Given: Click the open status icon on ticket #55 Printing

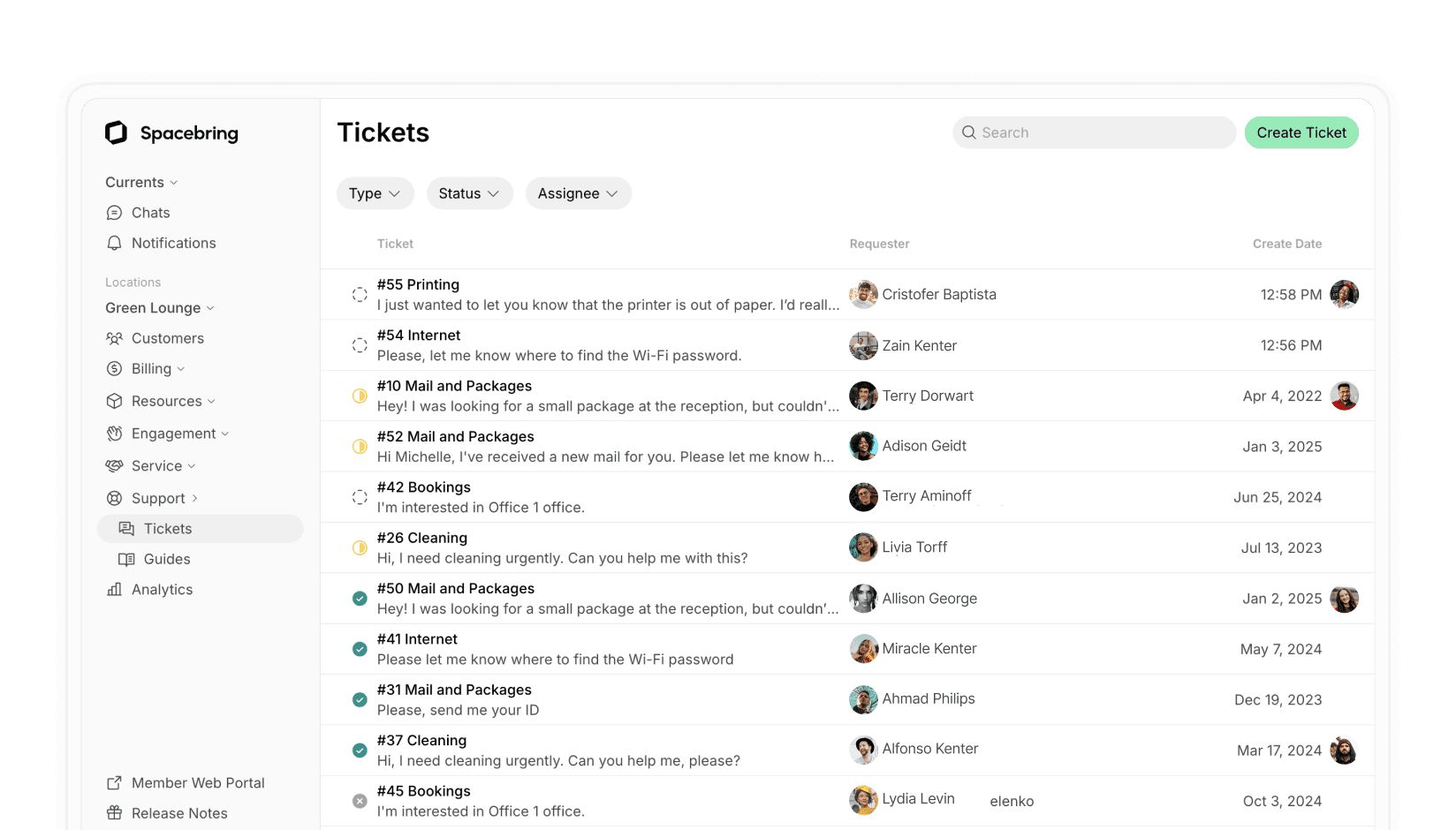Looking at the screenshot, I should [360, 294].
